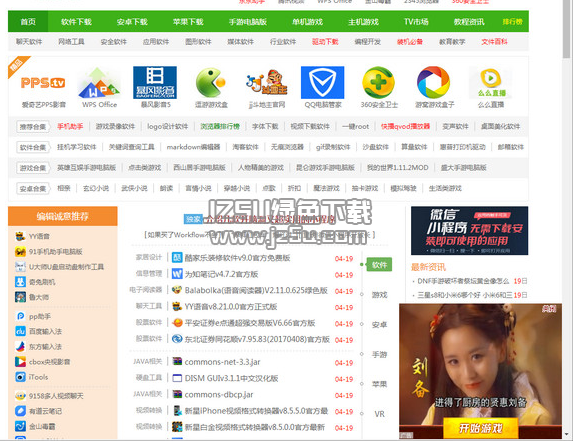This screenshot has height=444, width=577.
Task: Open the 武侠小说 link
Action: (x=134, y=188)
